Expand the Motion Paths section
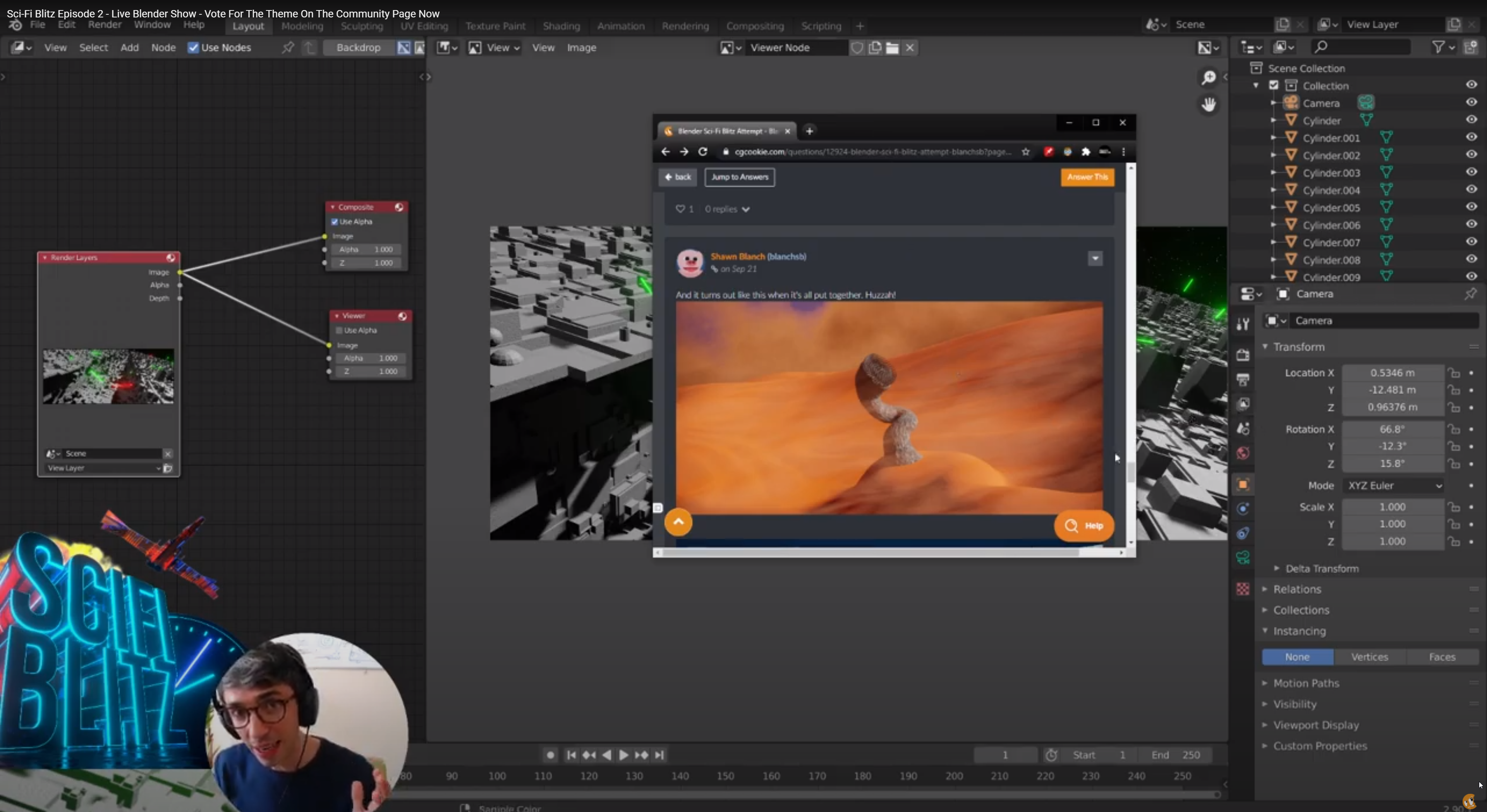The height and width of the screenshot is (812, 1487). click(1306, 683)
